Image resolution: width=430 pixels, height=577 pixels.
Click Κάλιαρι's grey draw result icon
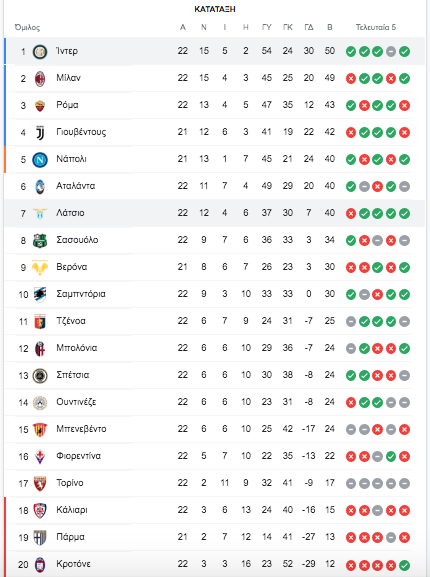377,510
